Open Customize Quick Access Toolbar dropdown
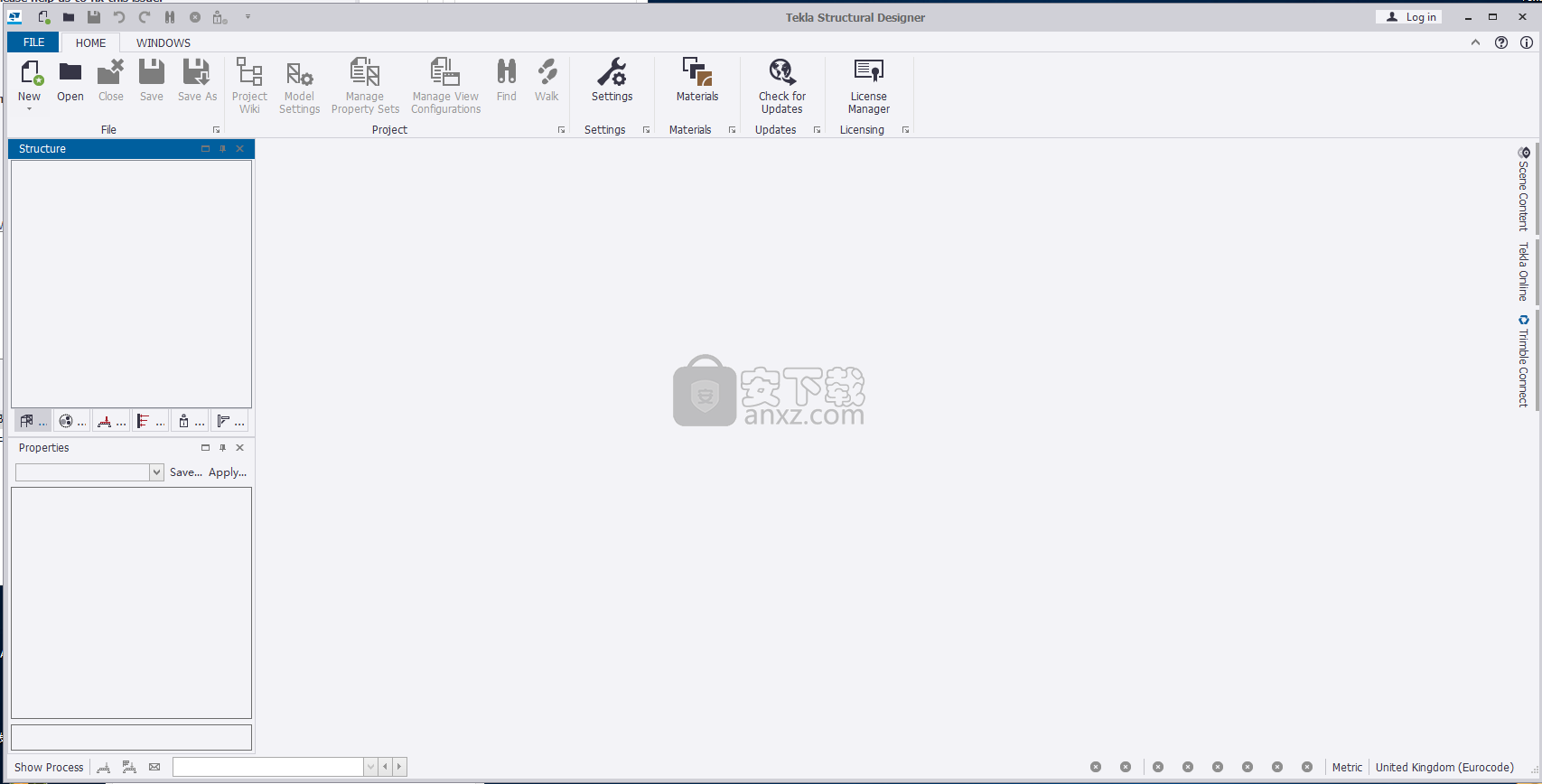This screenshot has height=784, width=1542. [x=248, y=17]
